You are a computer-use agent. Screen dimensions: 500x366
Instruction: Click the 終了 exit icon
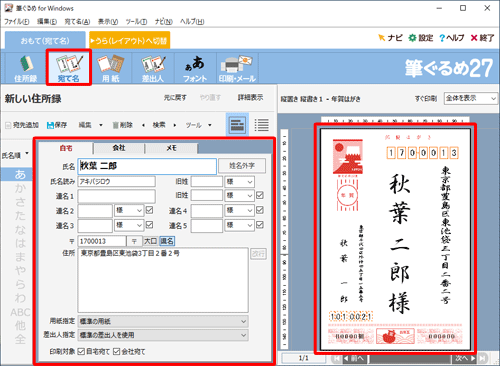click(482, 38)
